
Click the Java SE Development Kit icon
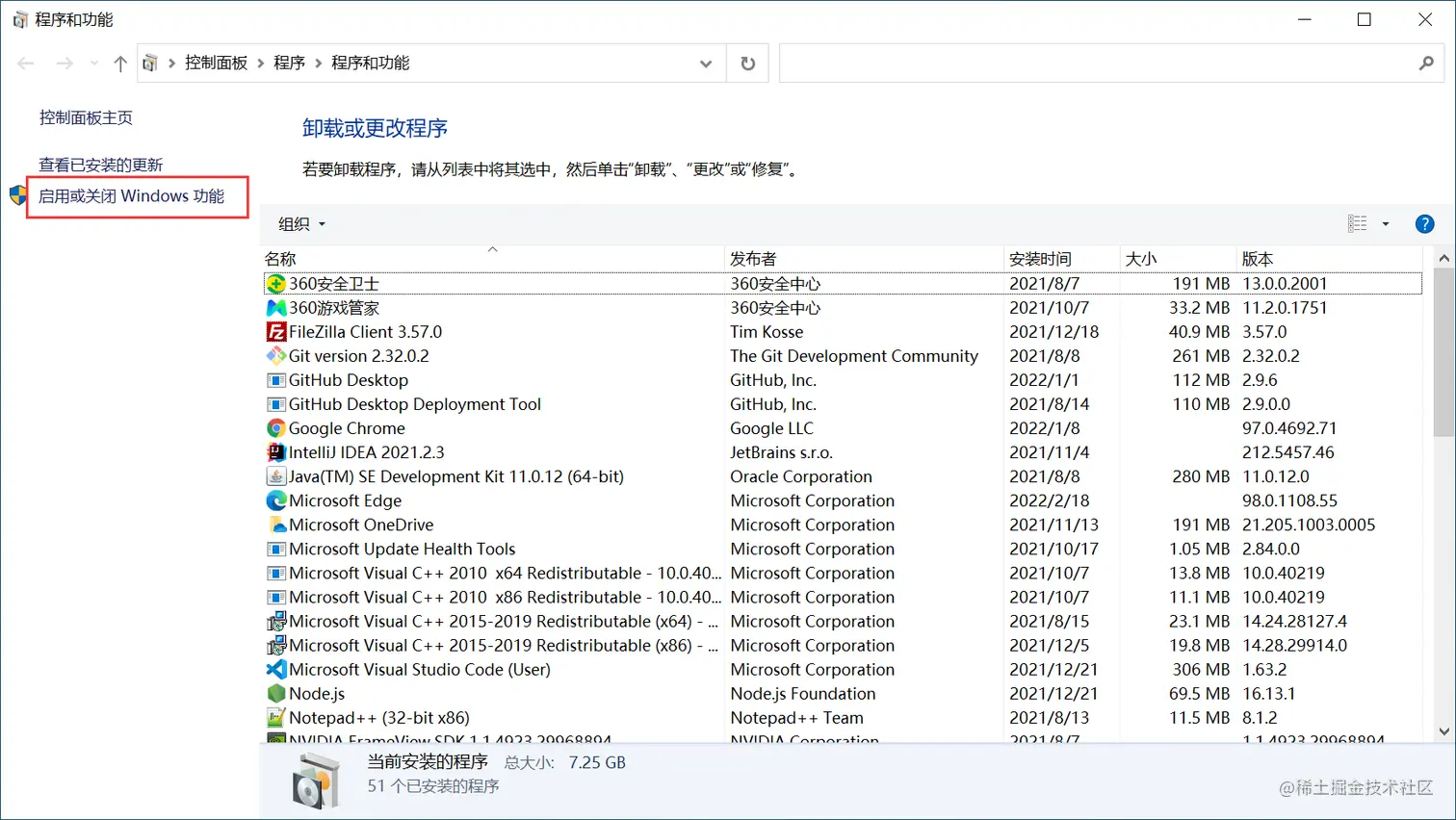pyautogui.click(x=276, y=476)
